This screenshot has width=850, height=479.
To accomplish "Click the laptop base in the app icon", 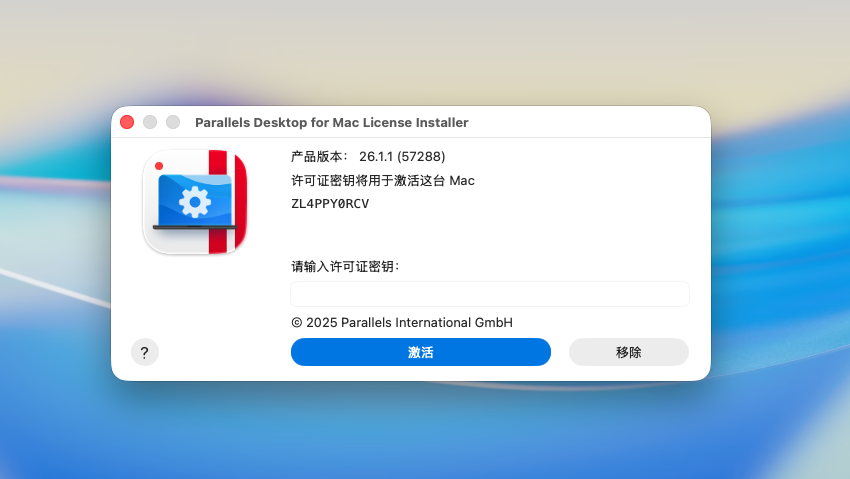I will [194, 228].
